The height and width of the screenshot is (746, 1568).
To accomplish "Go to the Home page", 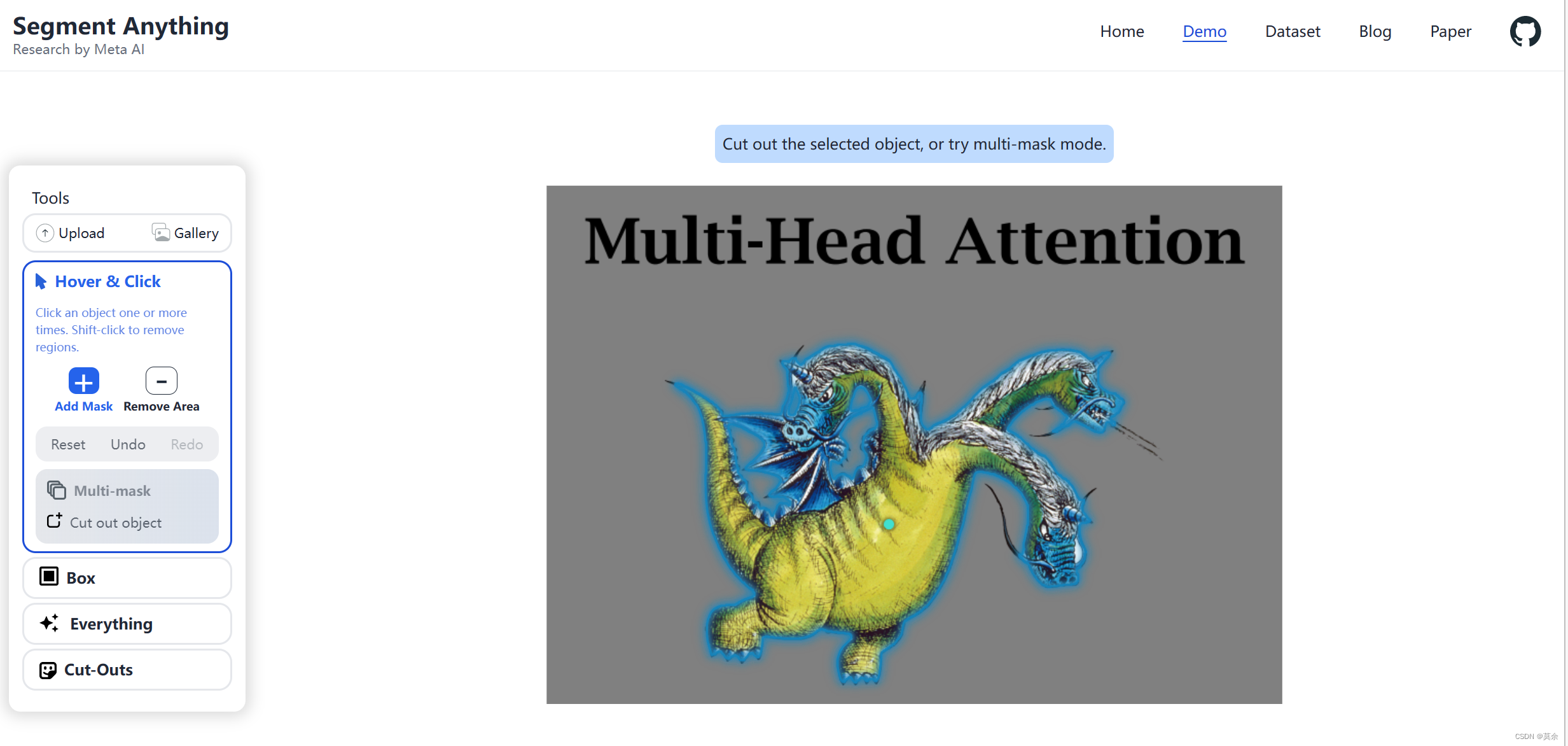I will point(1122,31).
